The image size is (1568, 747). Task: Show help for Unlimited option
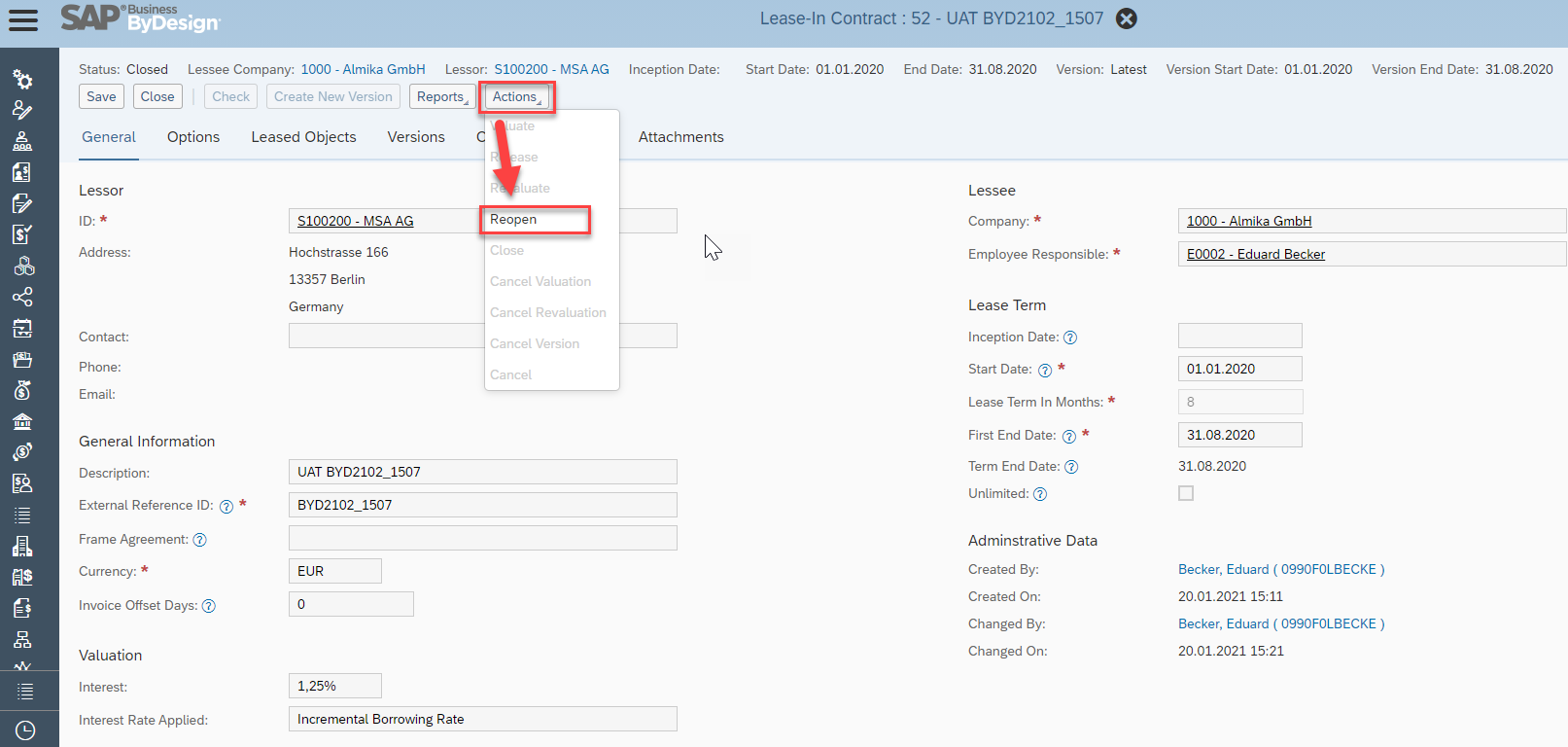pyautogui.click(x=1040, y=494)
